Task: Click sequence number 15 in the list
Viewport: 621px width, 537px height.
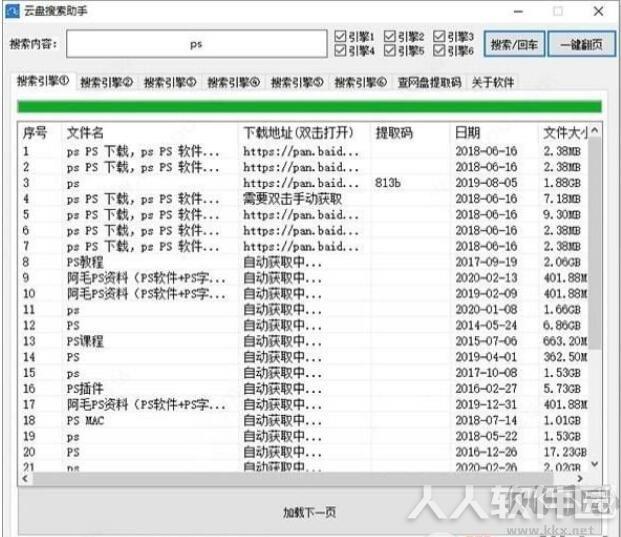Action: pyautogui.click(x=29, y=373)
